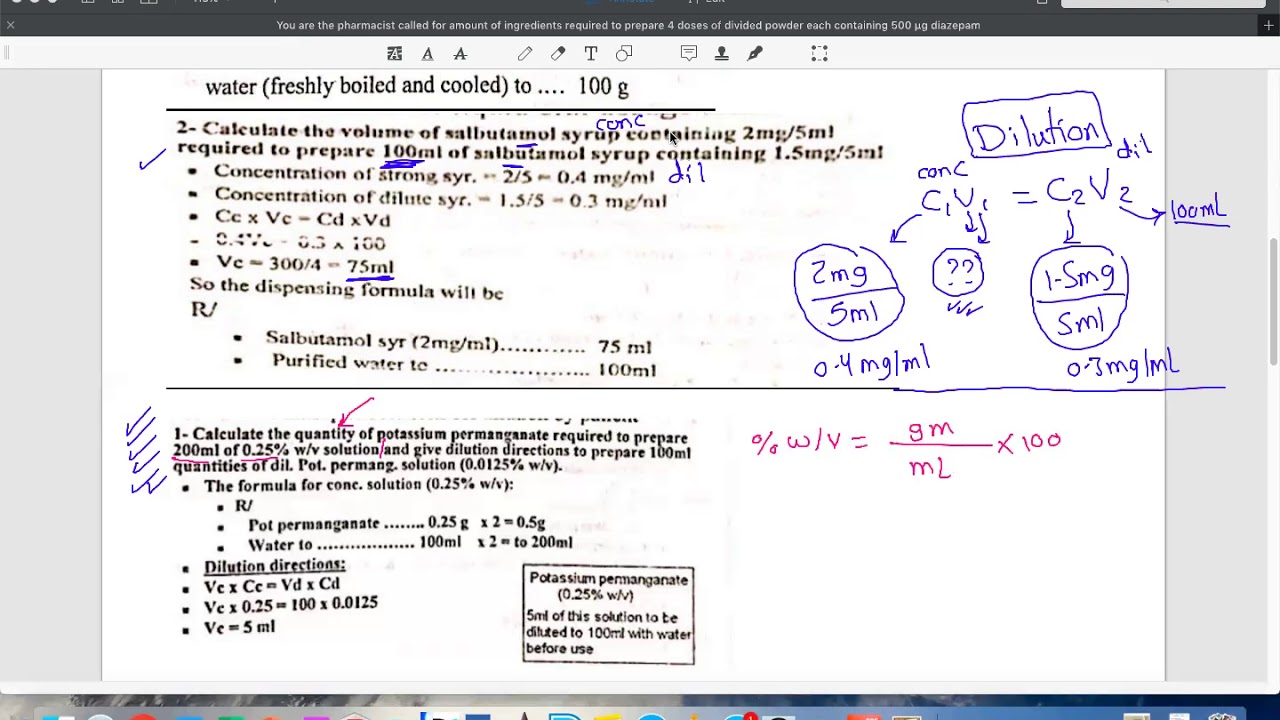
Task: Select the diazepam divided powder document tab
Action: point(628,25)
